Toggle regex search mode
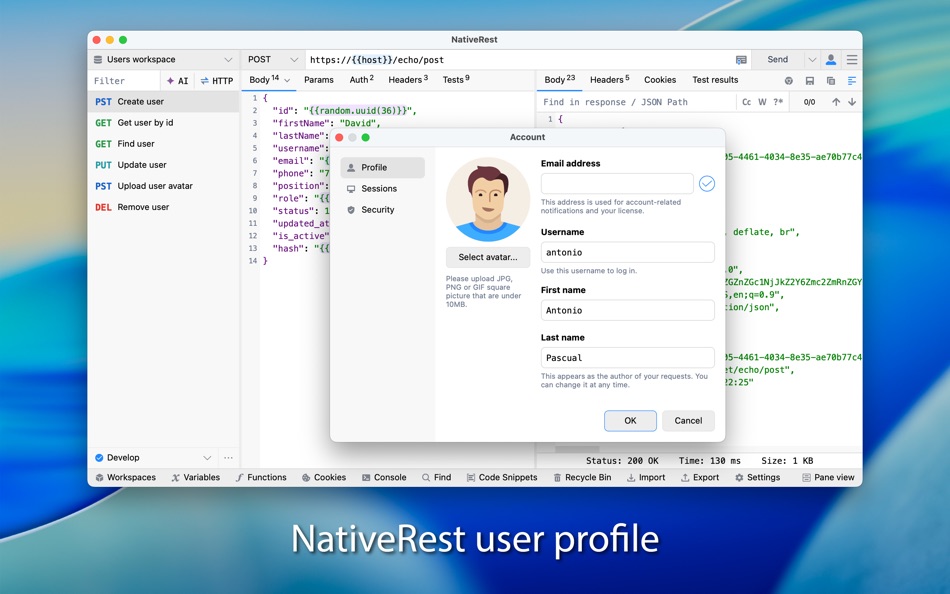Image resolution: width=950 pixels, height=594 pixels. (x=779, y=101)
